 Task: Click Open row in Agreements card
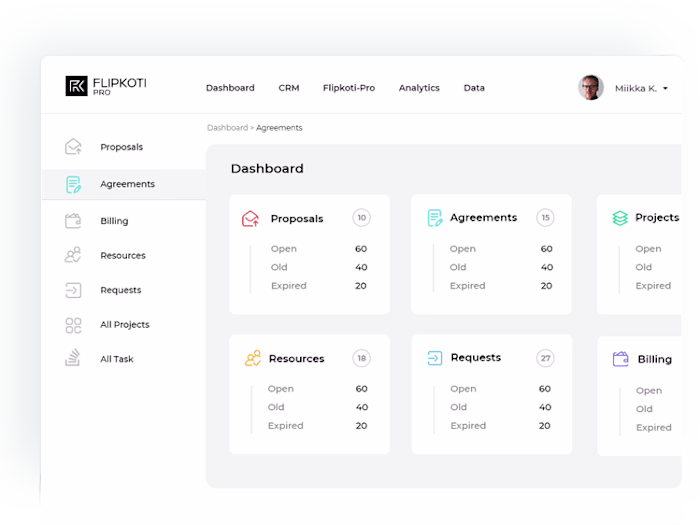click(x=501, y=249)
